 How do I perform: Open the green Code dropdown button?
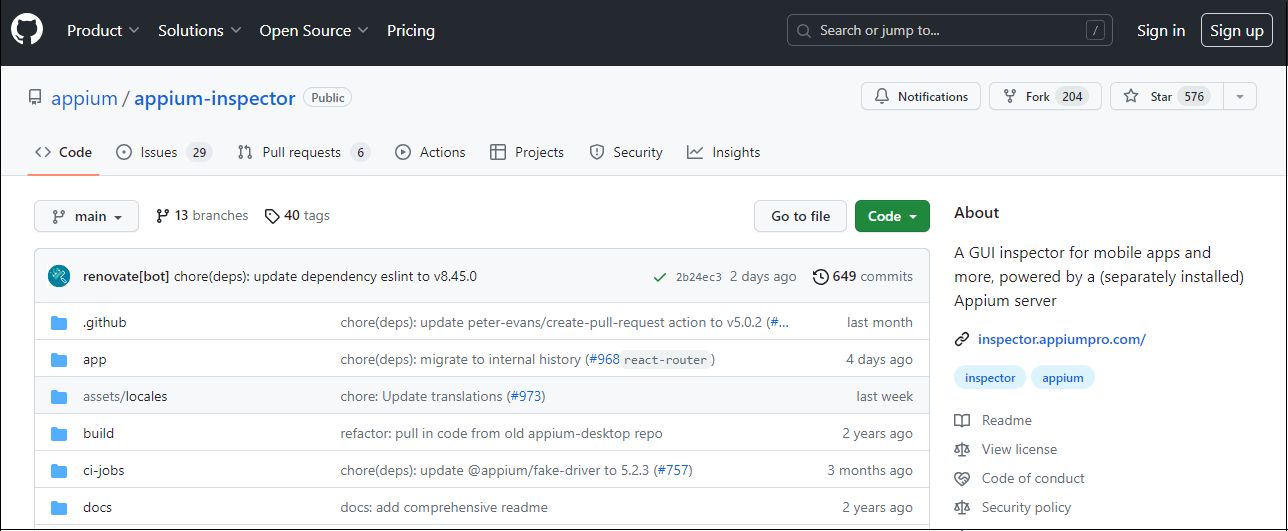pos(892,216)
